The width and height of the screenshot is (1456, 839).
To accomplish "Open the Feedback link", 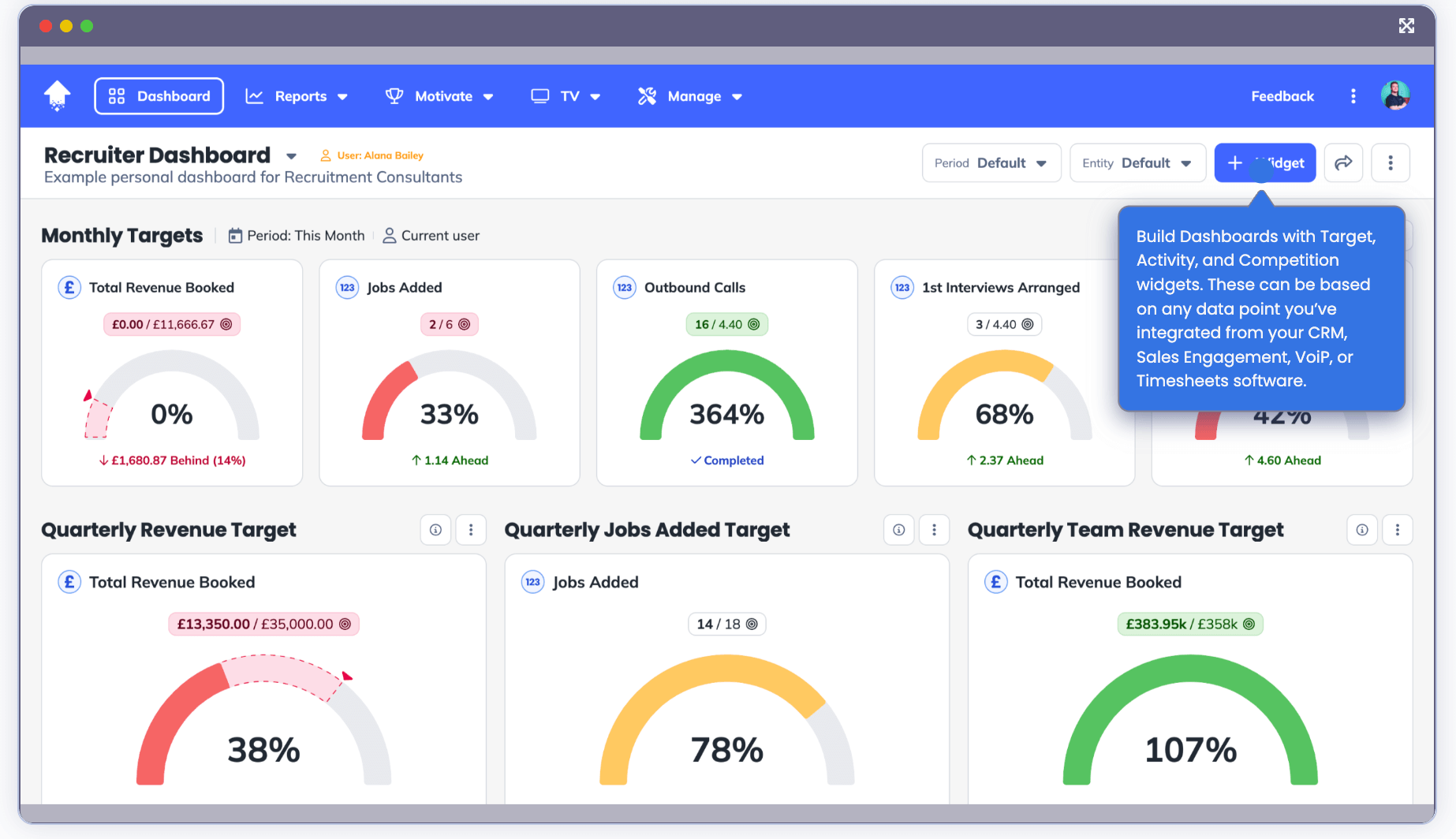I will (1282, 95).
